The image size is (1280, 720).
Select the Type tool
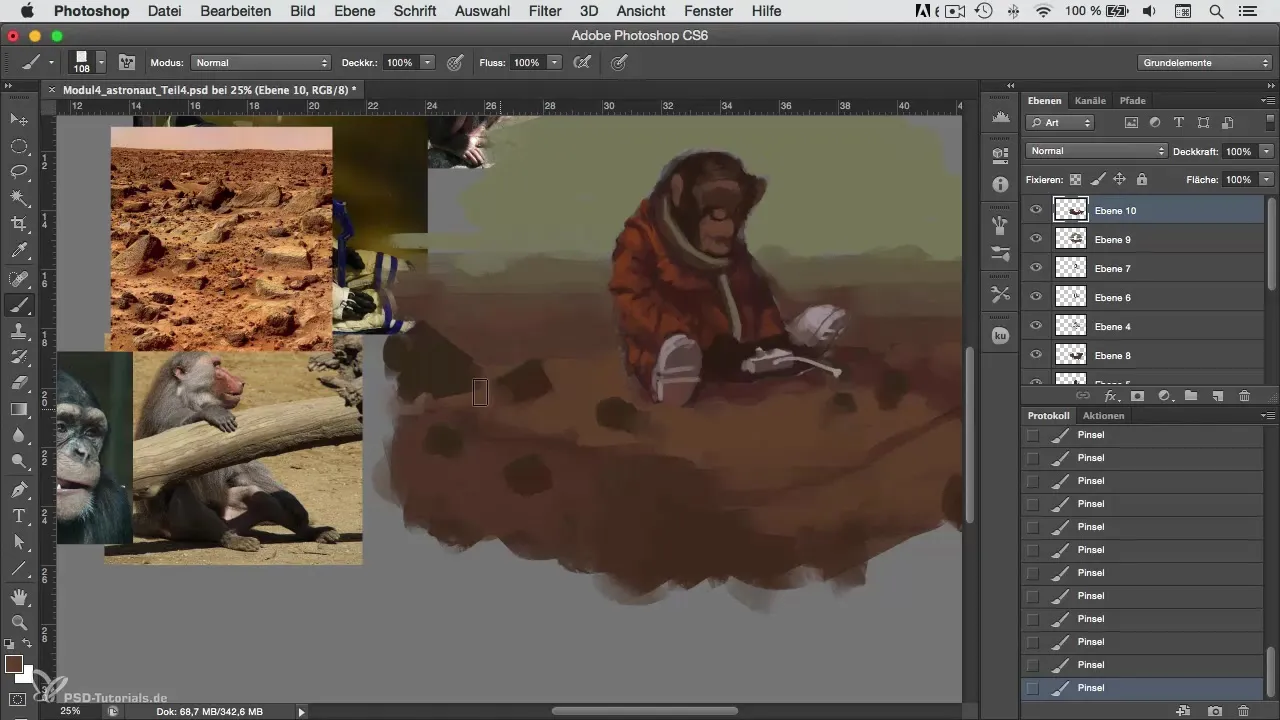pyautogui.click(x=19, y=516)
